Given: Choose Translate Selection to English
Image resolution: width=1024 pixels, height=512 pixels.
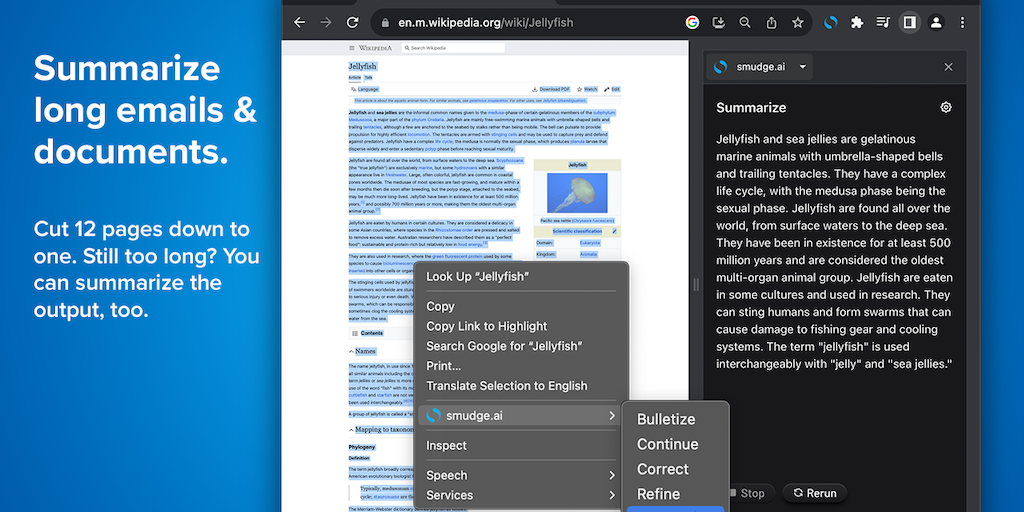Looking at the screenshot, I should click(521, 386).
